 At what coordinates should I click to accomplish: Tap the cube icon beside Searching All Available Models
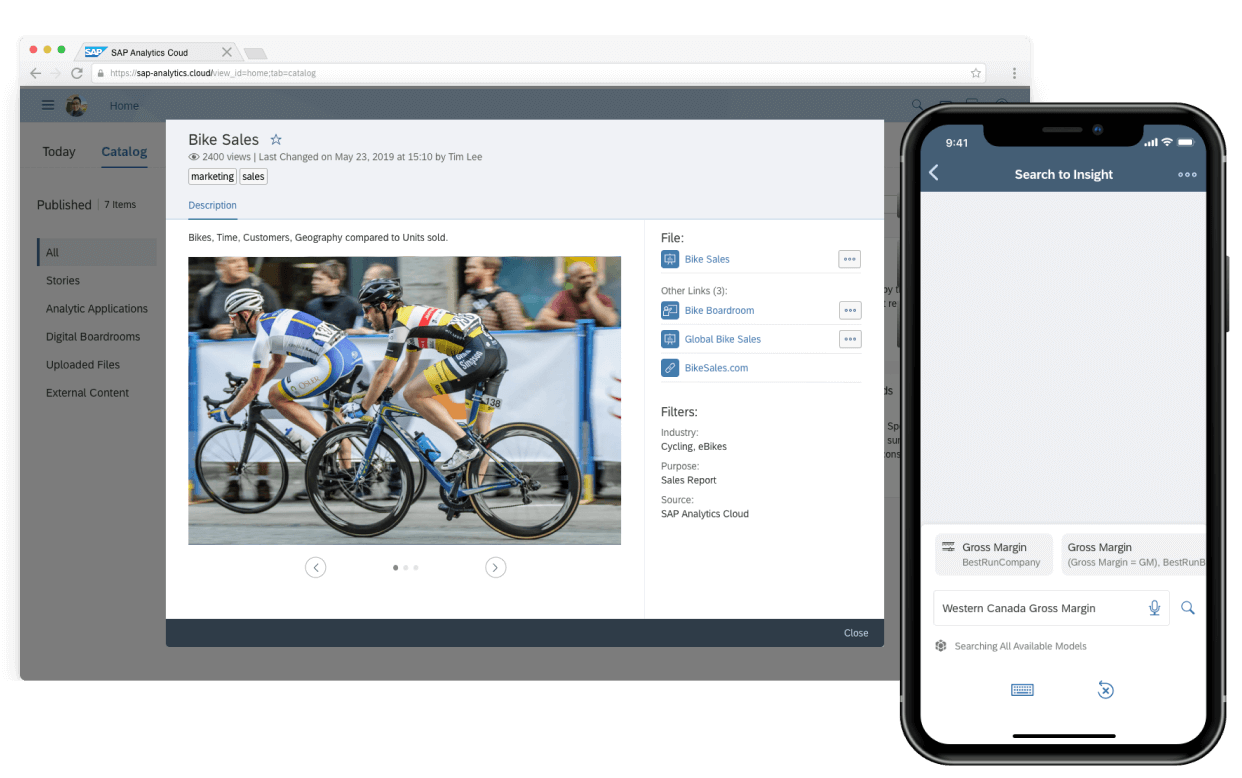(941, 646)
